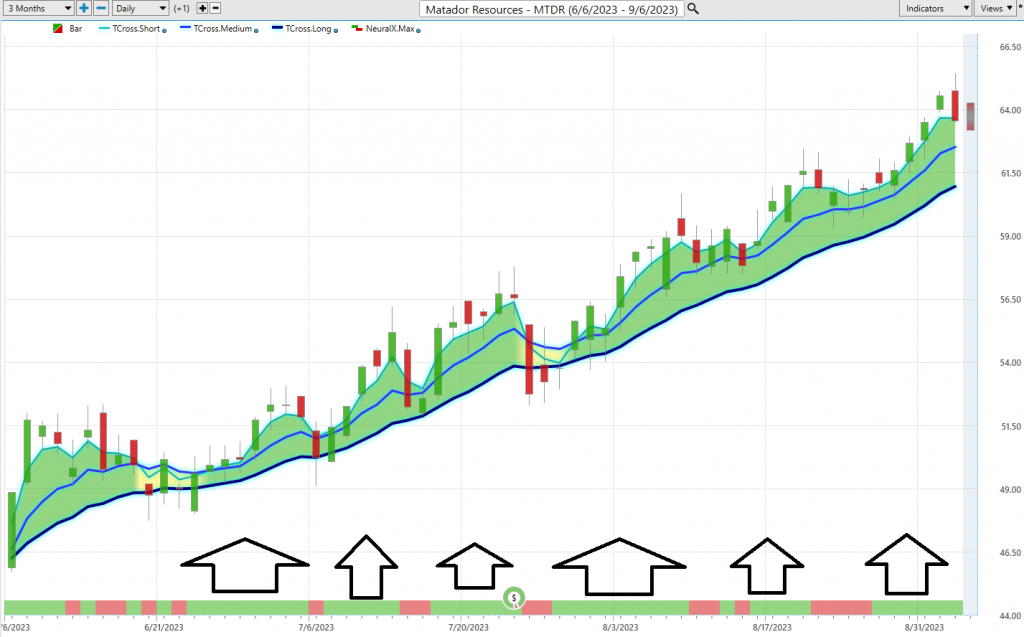This screenshot has width=1024, height=637.
Task: Click the black plus increment button
Action: click(x=202, y=8)
